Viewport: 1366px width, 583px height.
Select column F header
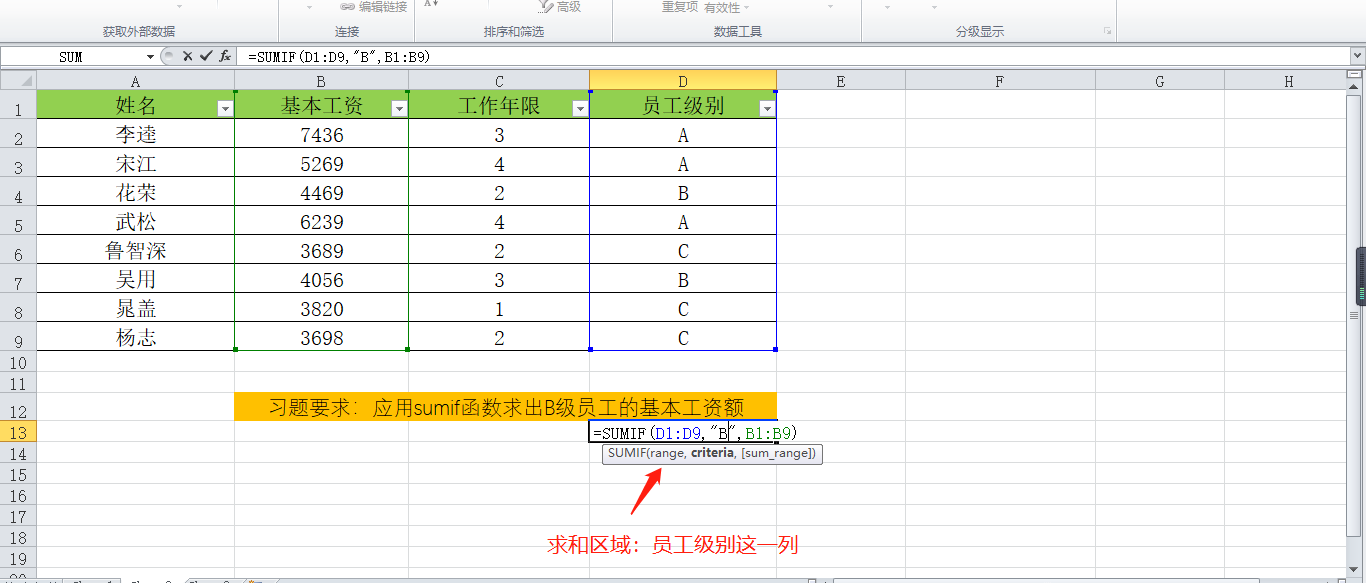1000,81
